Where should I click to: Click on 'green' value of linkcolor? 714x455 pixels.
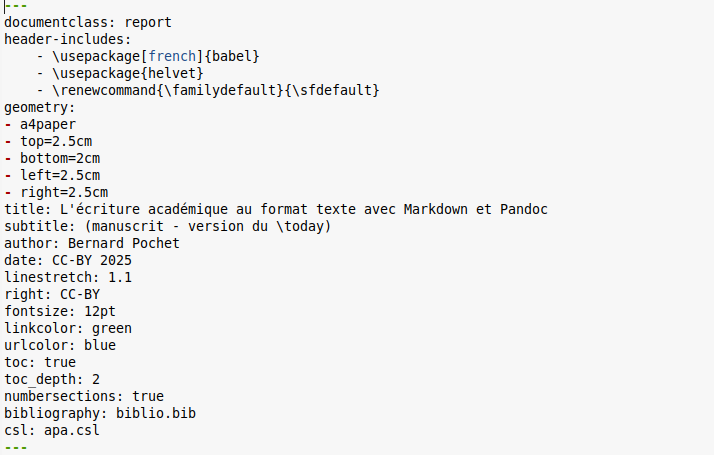click(112, 329)
